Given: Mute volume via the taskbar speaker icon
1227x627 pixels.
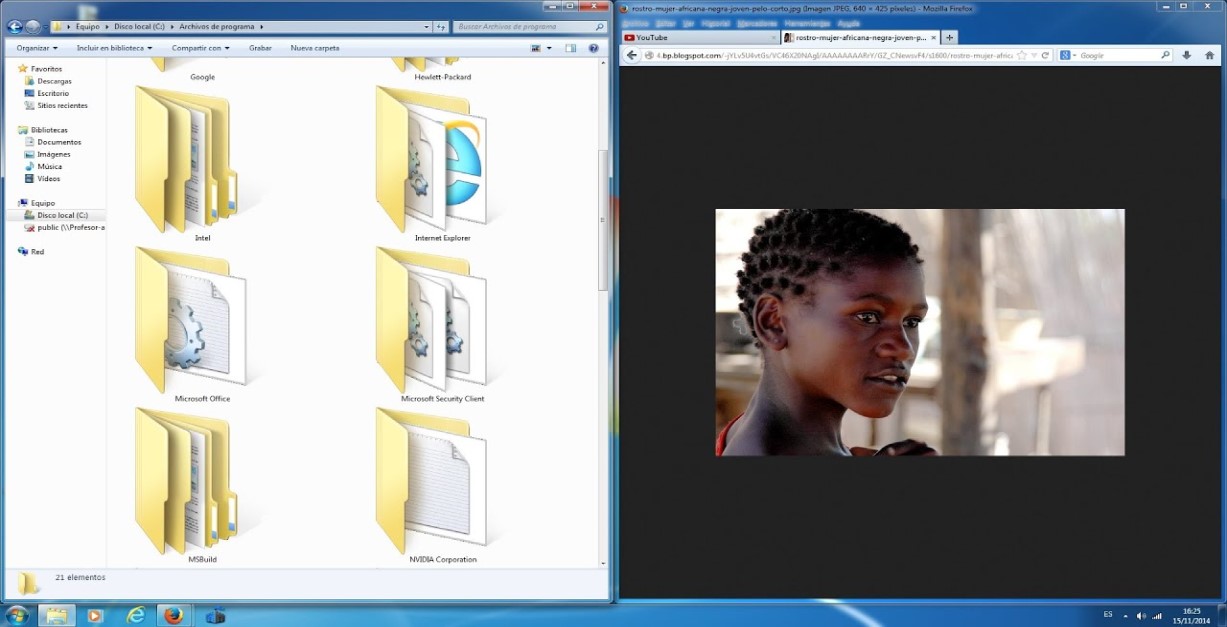Looking at the screenshot, I should (1140, 616).
